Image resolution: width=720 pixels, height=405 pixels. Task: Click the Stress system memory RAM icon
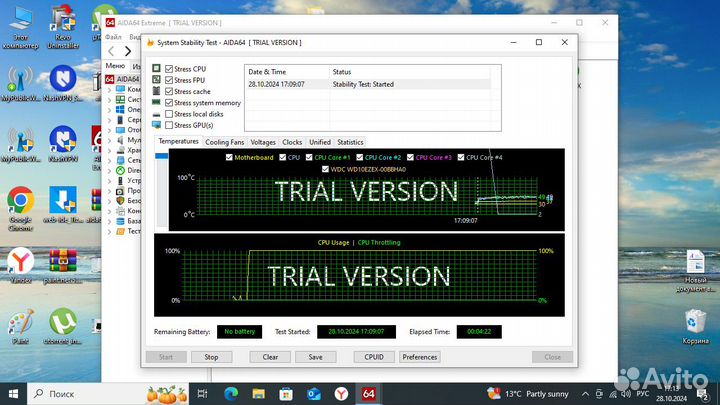click(x=157, y=102)
